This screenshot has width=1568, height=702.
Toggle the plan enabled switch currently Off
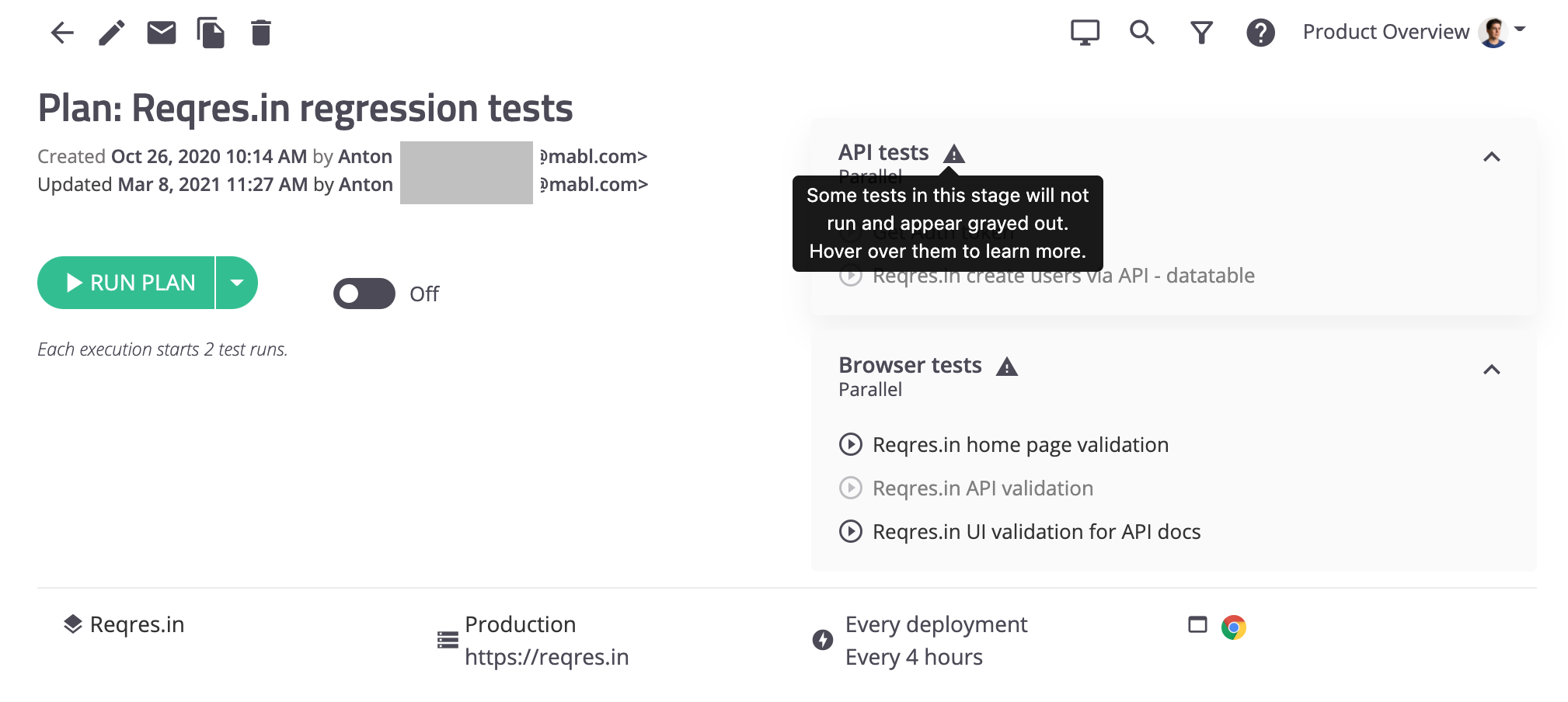coord(364,294)
